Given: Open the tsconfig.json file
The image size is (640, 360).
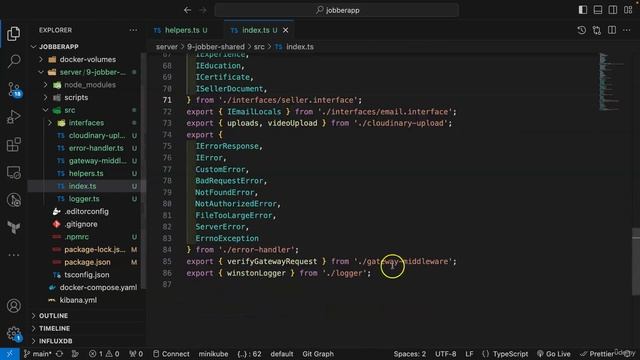Looking at the screenshot, I should (87, 275).
